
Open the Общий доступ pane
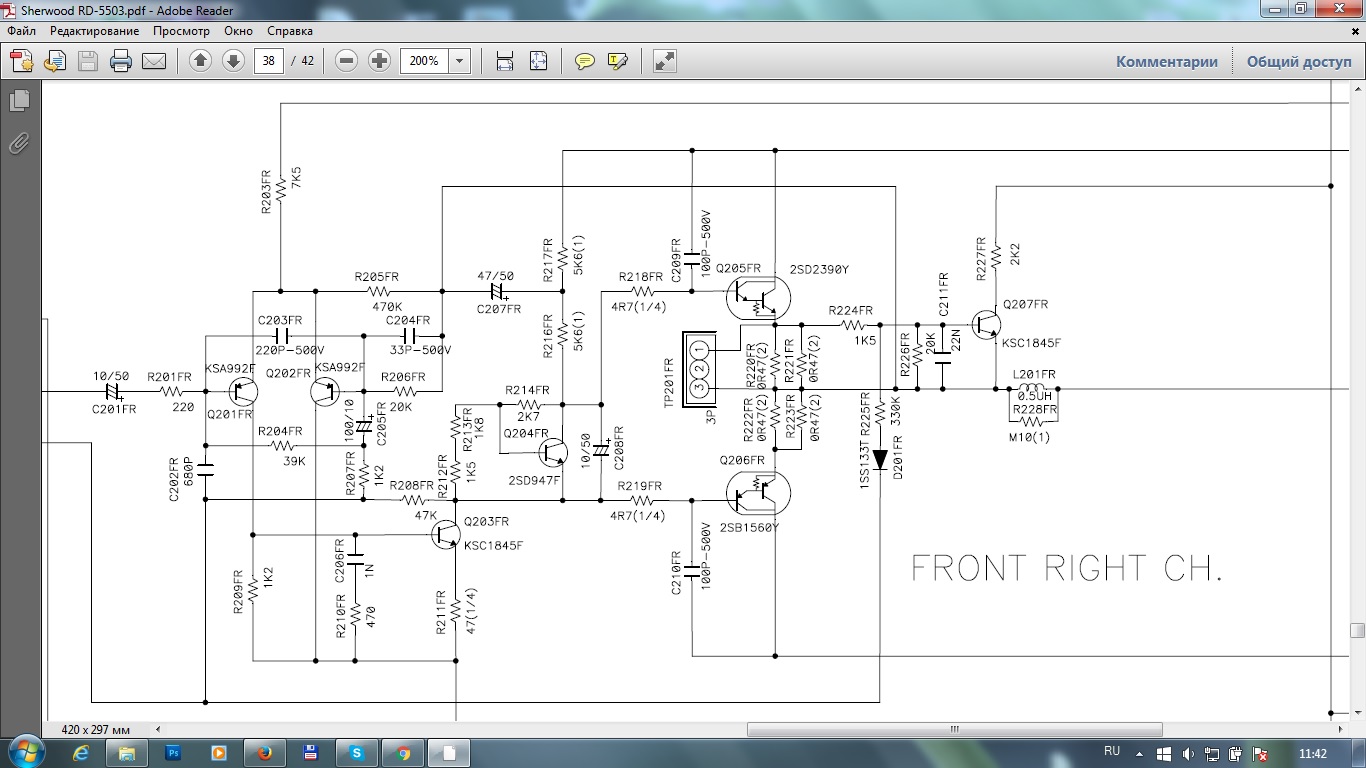click(x=1299, y=61)
